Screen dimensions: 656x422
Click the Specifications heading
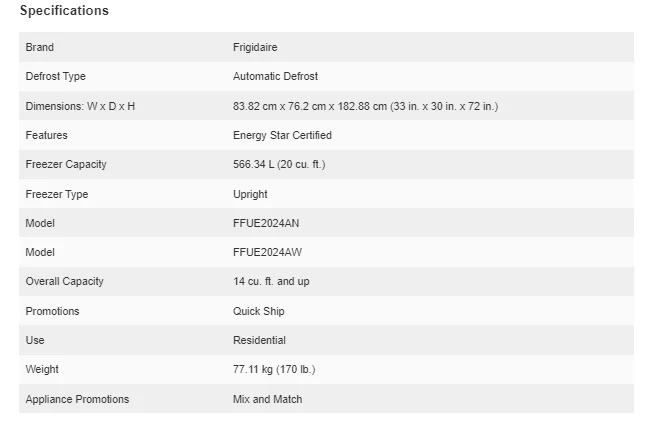pyautogui.click(x=64, y=11)
